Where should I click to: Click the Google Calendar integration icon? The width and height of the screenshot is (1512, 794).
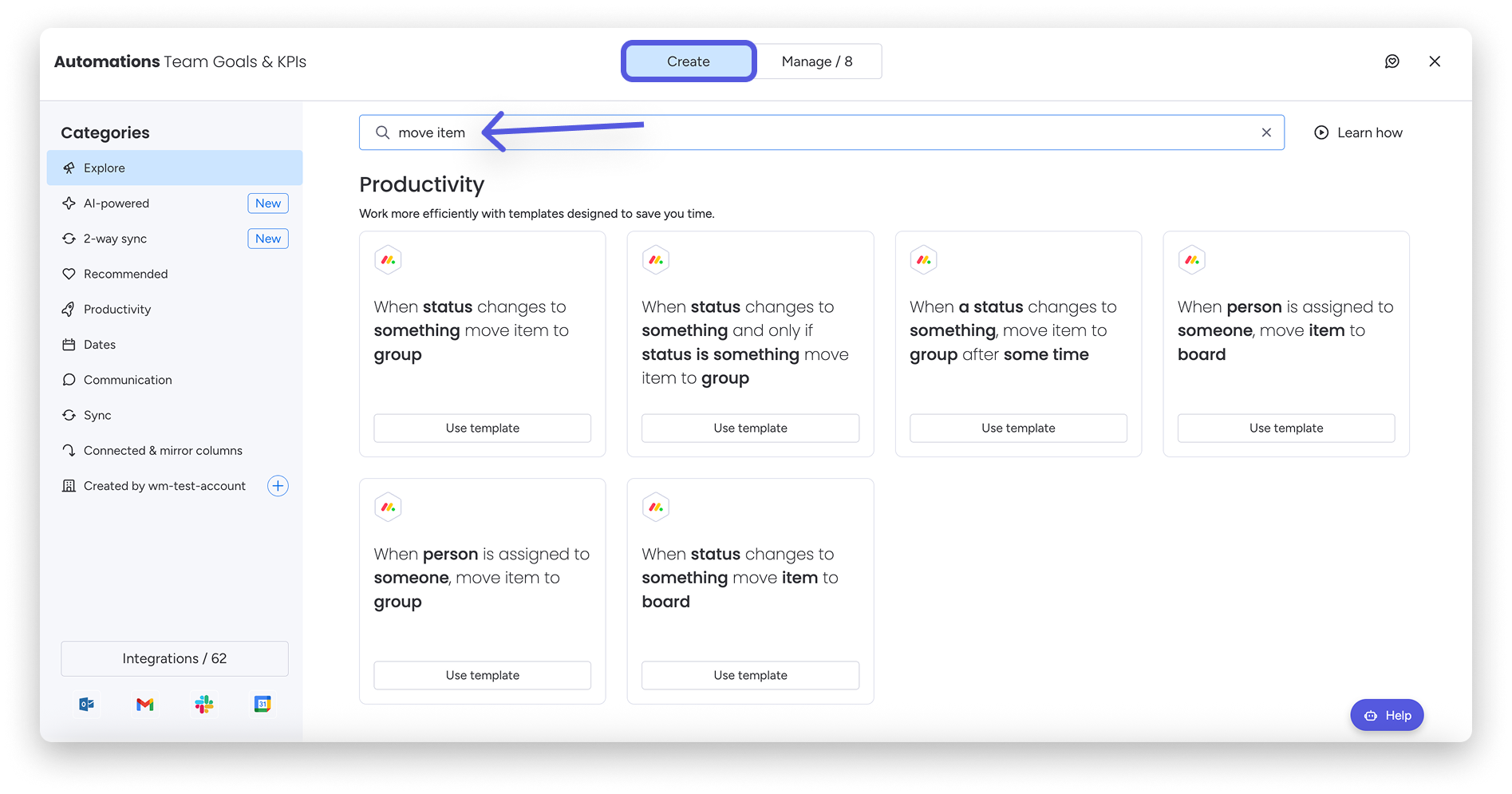[x=263, y=704]
